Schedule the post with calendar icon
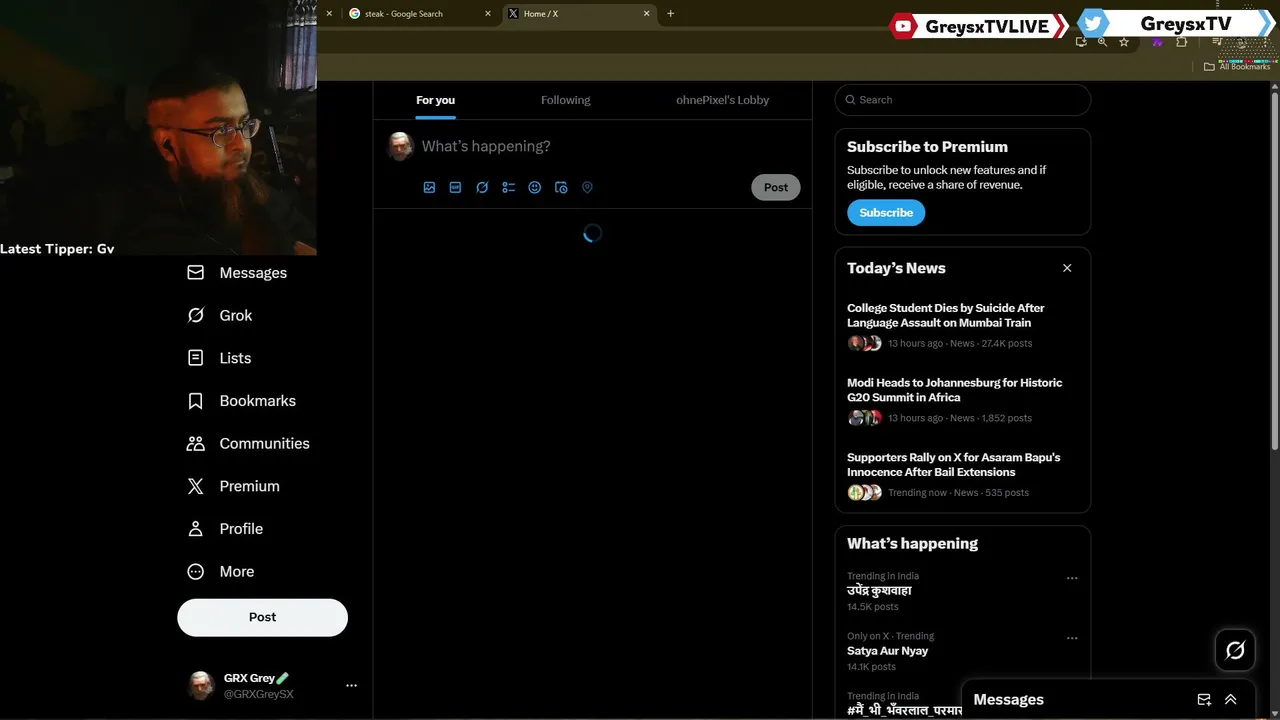1280x720 pixels. 561,187
